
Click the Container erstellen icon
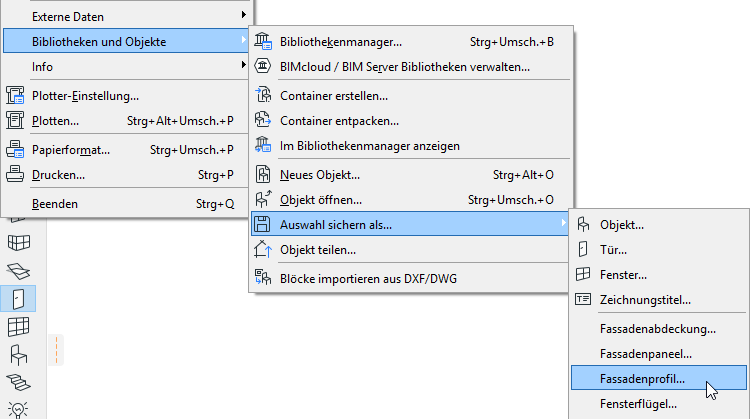point(264,95)
